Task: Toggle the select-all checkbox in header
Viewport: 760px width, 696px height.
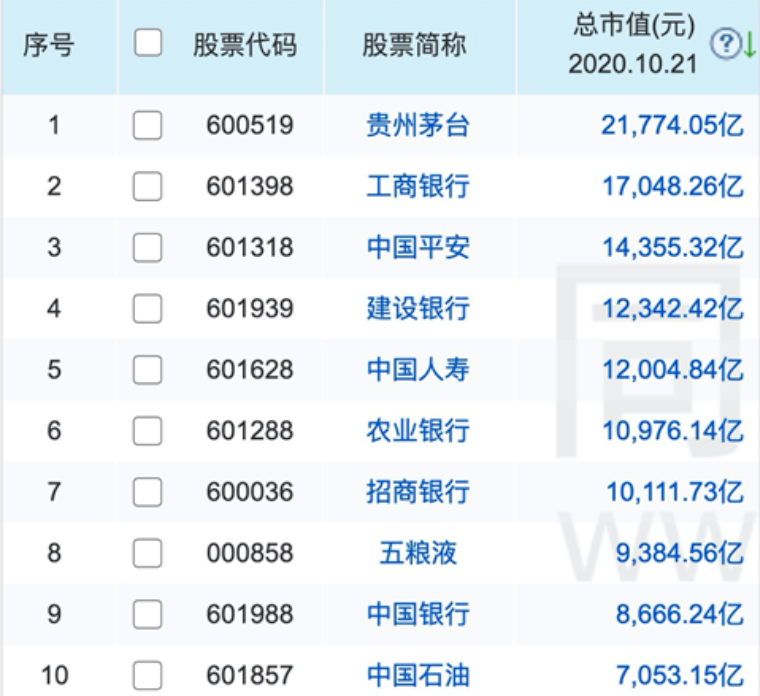Action: [x=148, y=43]
